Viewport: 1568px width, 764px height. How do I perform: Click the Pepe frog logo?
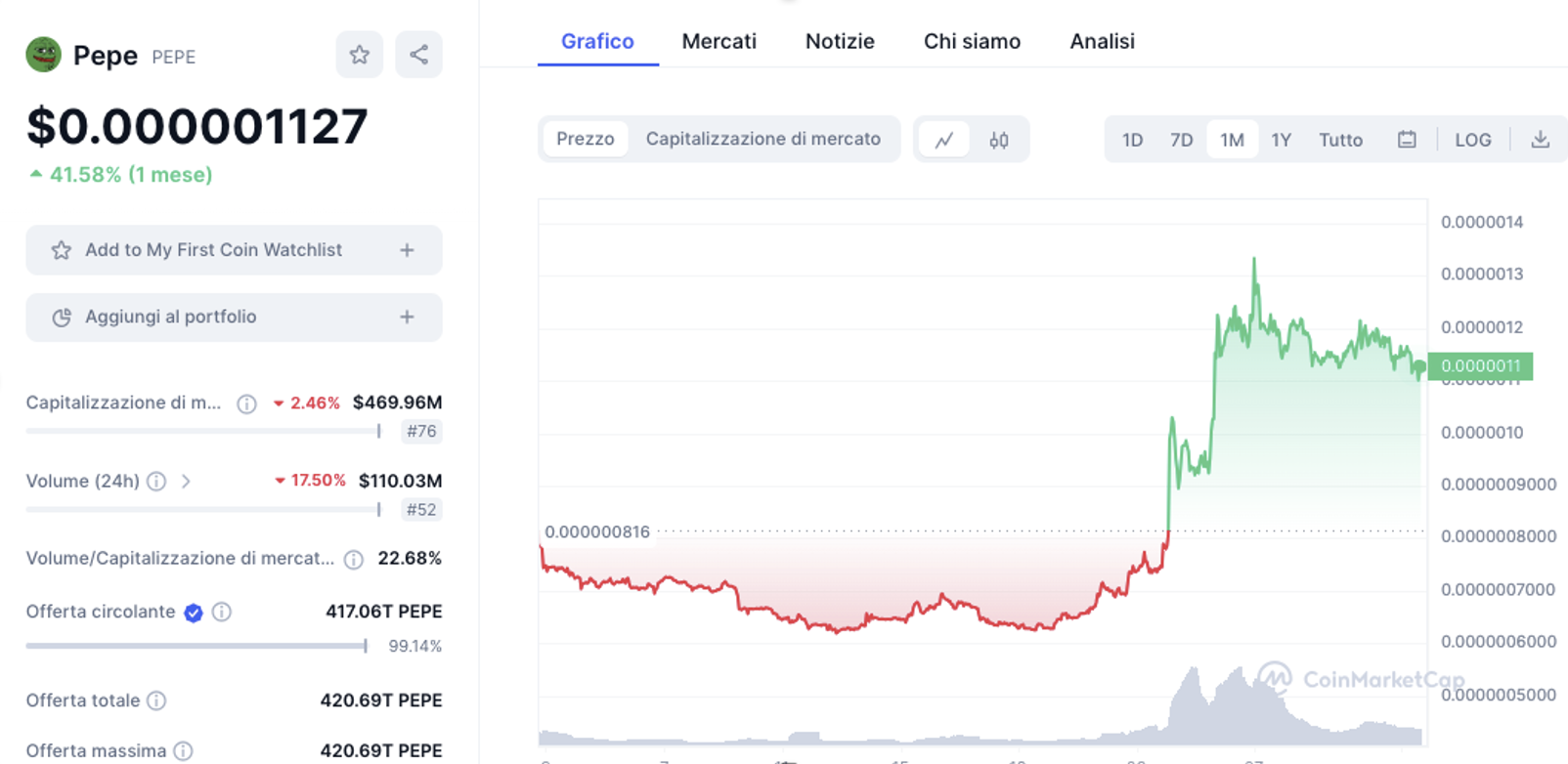(x=43, y=55)
